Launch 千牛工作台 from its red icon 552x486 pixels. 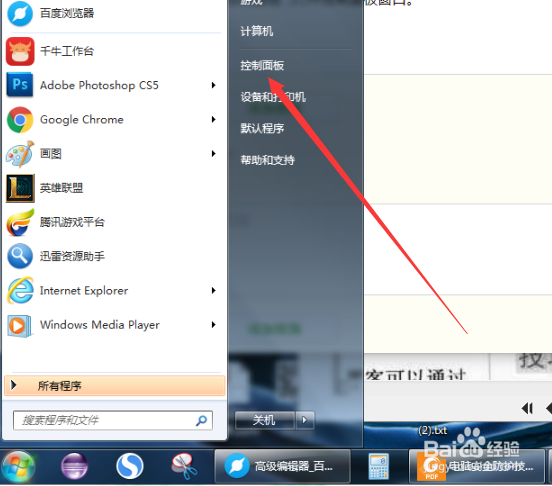point(20,51)
